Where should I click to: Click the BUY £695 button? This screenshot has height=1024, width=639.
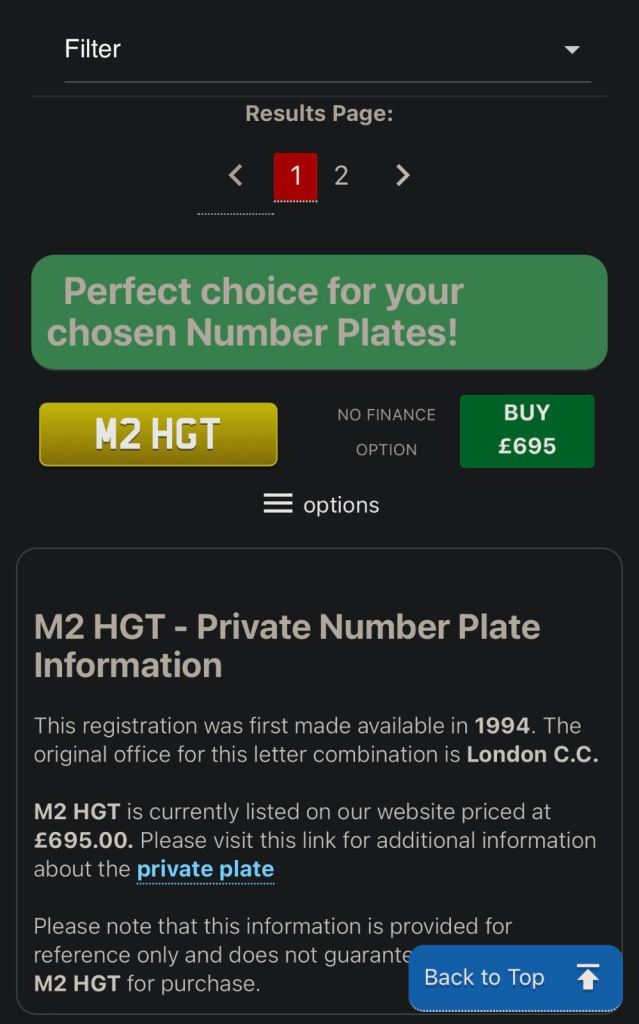click(527, 430)
